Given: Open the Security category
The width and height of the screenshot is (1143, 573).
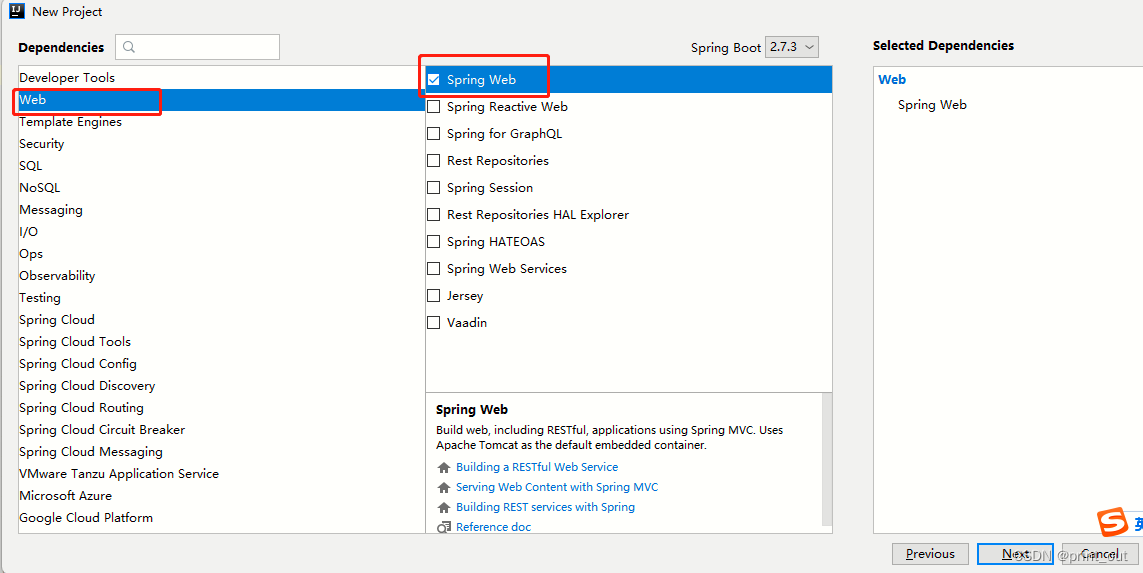Looking at the screenshot, I should click(x=222, y=144).
